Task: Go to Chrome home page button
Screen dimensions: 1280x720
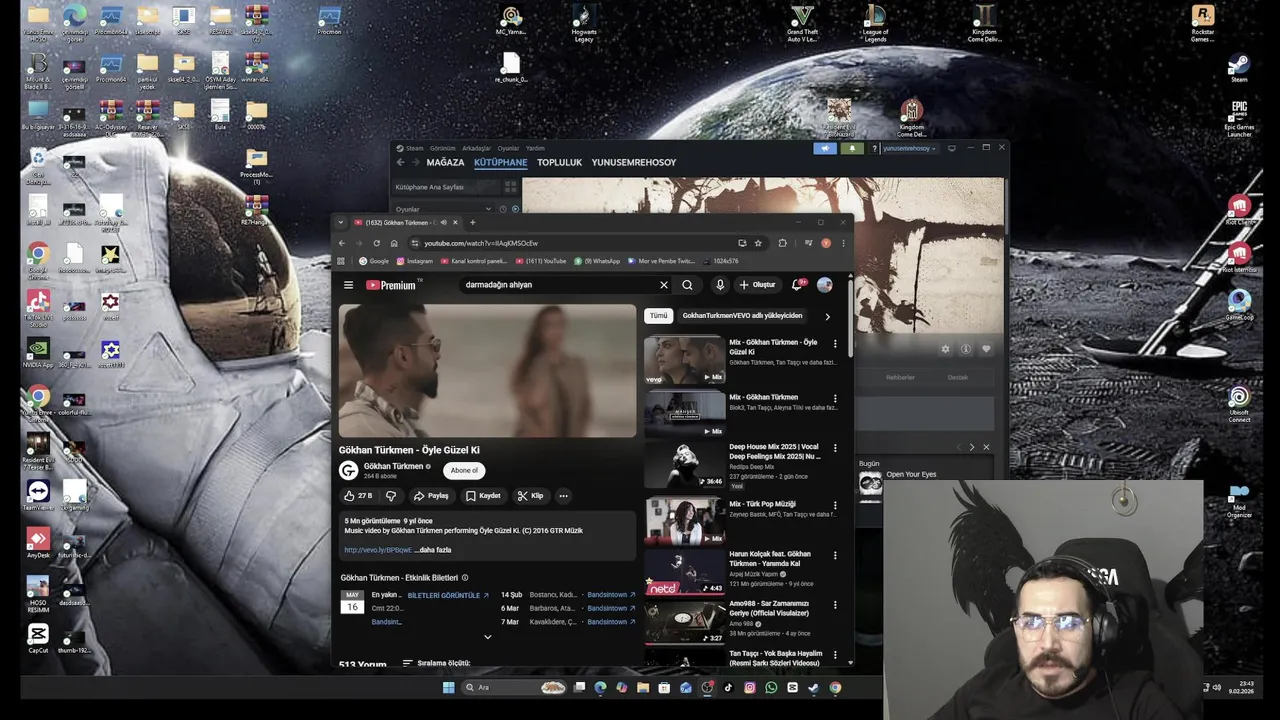Action: [x=394, y=243]
